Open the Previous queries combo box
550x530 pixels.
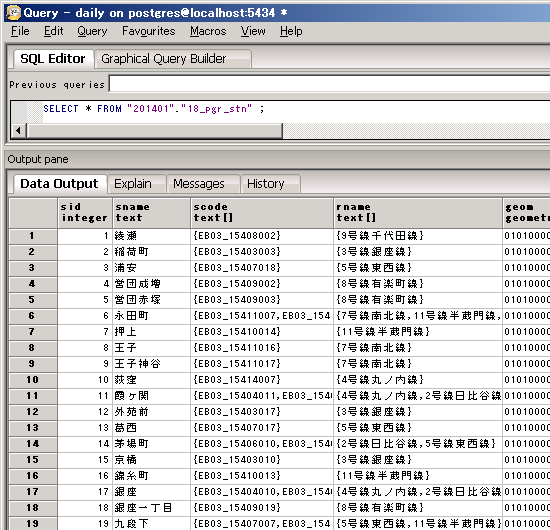329,84
